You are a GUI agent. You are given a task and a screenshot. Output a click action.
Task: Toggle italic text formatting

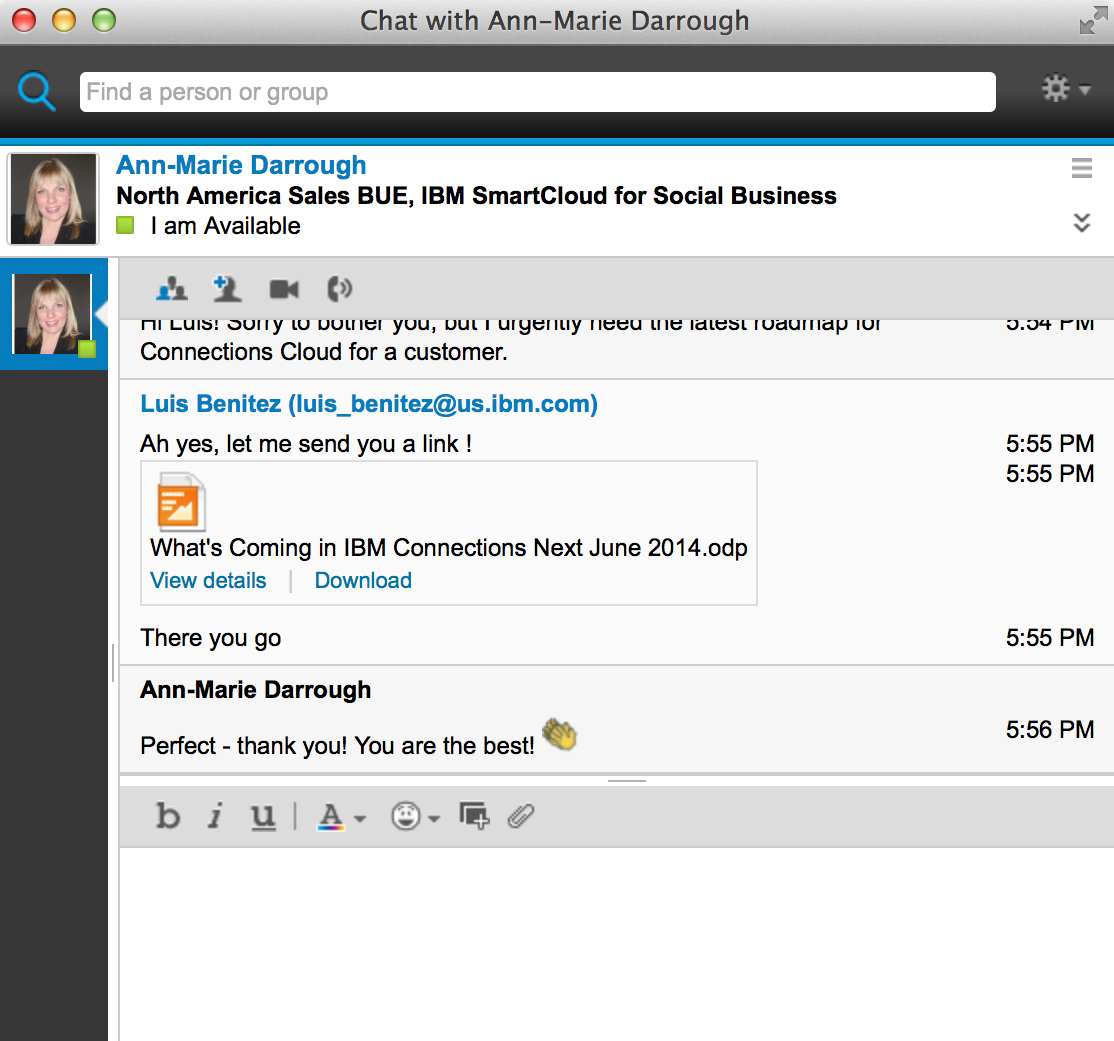tap(215, 816)
